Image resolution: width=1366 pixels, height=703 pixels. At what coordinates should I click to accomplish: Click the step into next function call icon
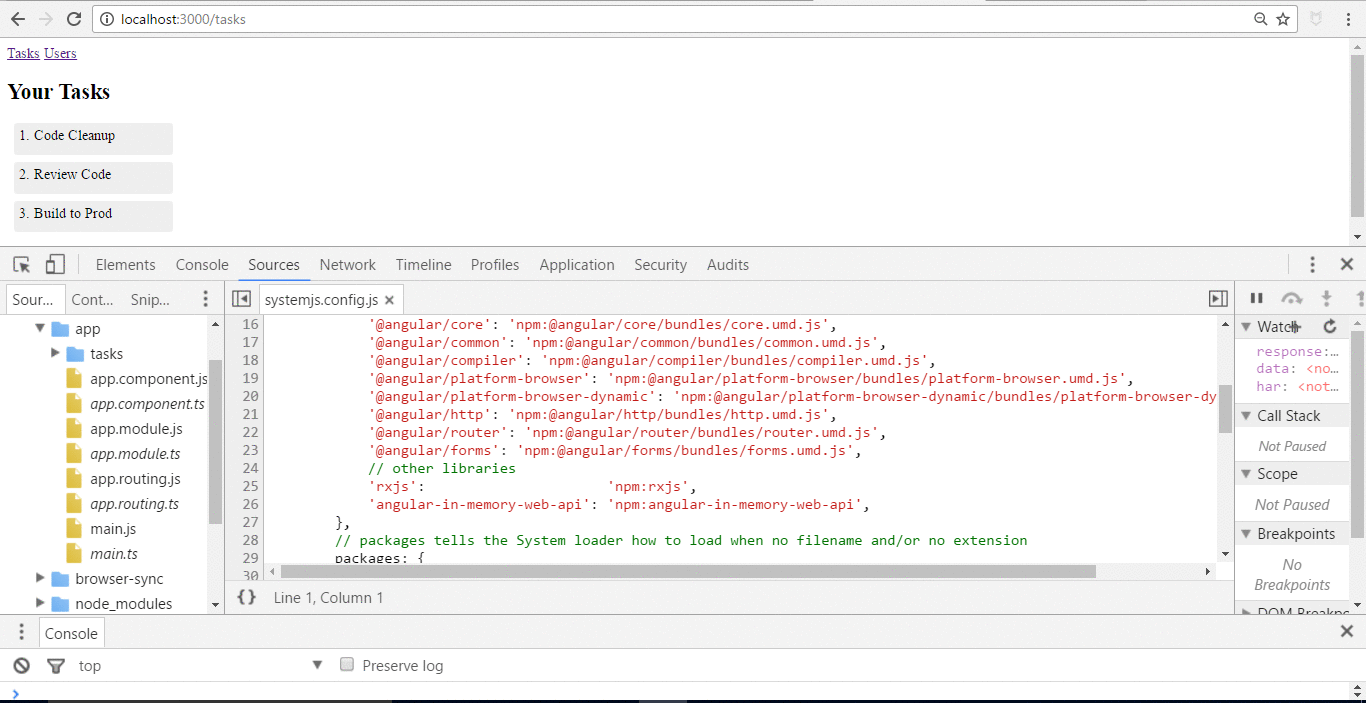coord(1324,297)
